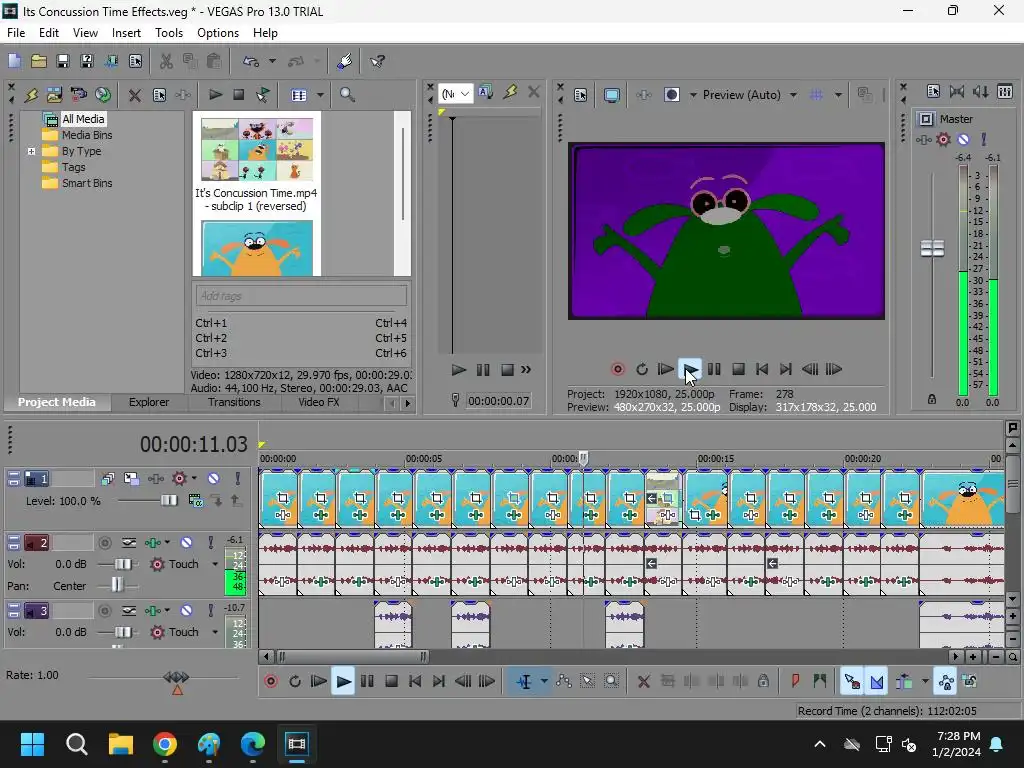Screen dimensions: 1024x768
Task: Open the Overlays dropdown arrow in preview
Action: point(838,95)
